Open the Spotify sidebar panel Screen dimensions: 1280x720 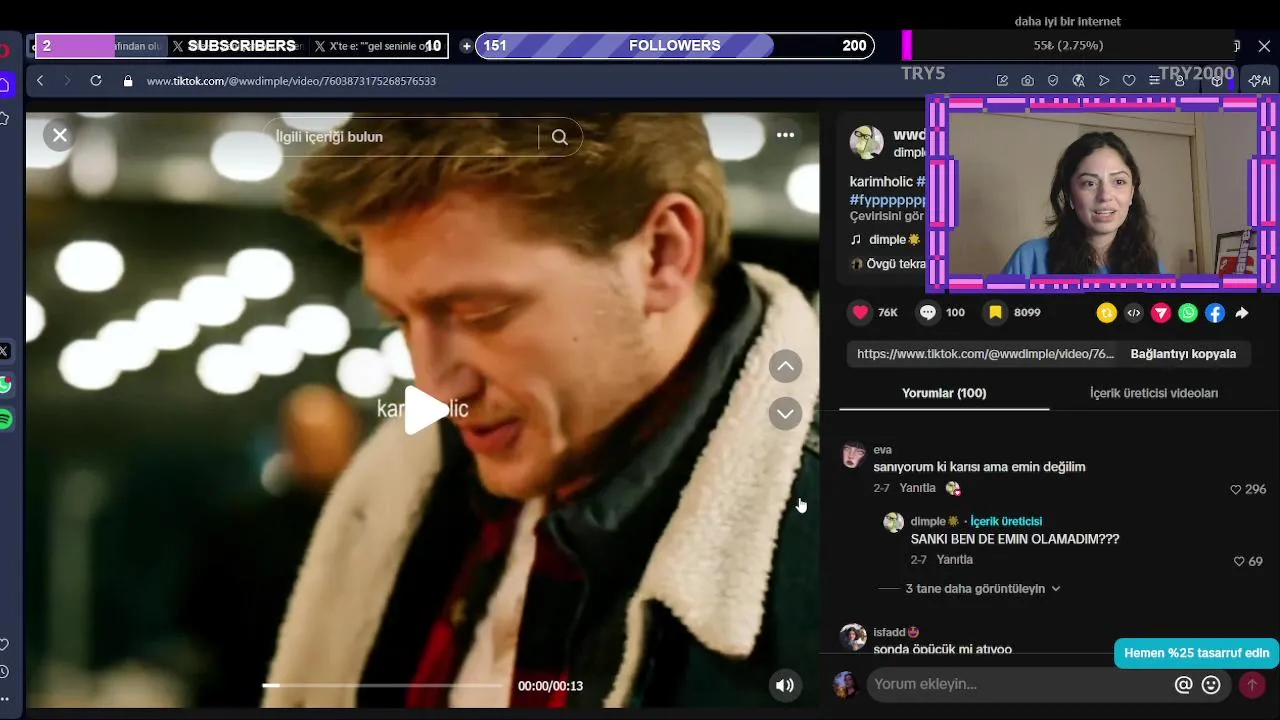tap(4, 419)
